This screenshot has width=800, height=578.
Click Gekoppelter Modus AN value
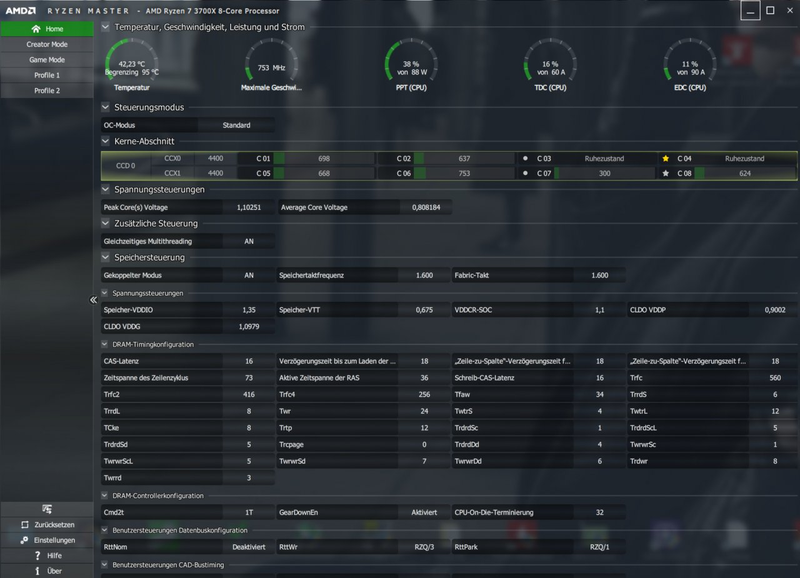tap(248, 275)
